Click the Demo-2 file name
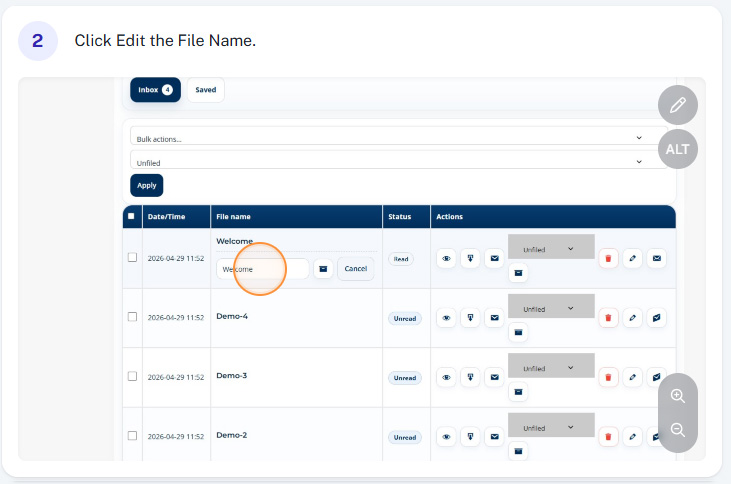Screen dimensions: 731x484 pyautogui.click(x=232, y=435)
